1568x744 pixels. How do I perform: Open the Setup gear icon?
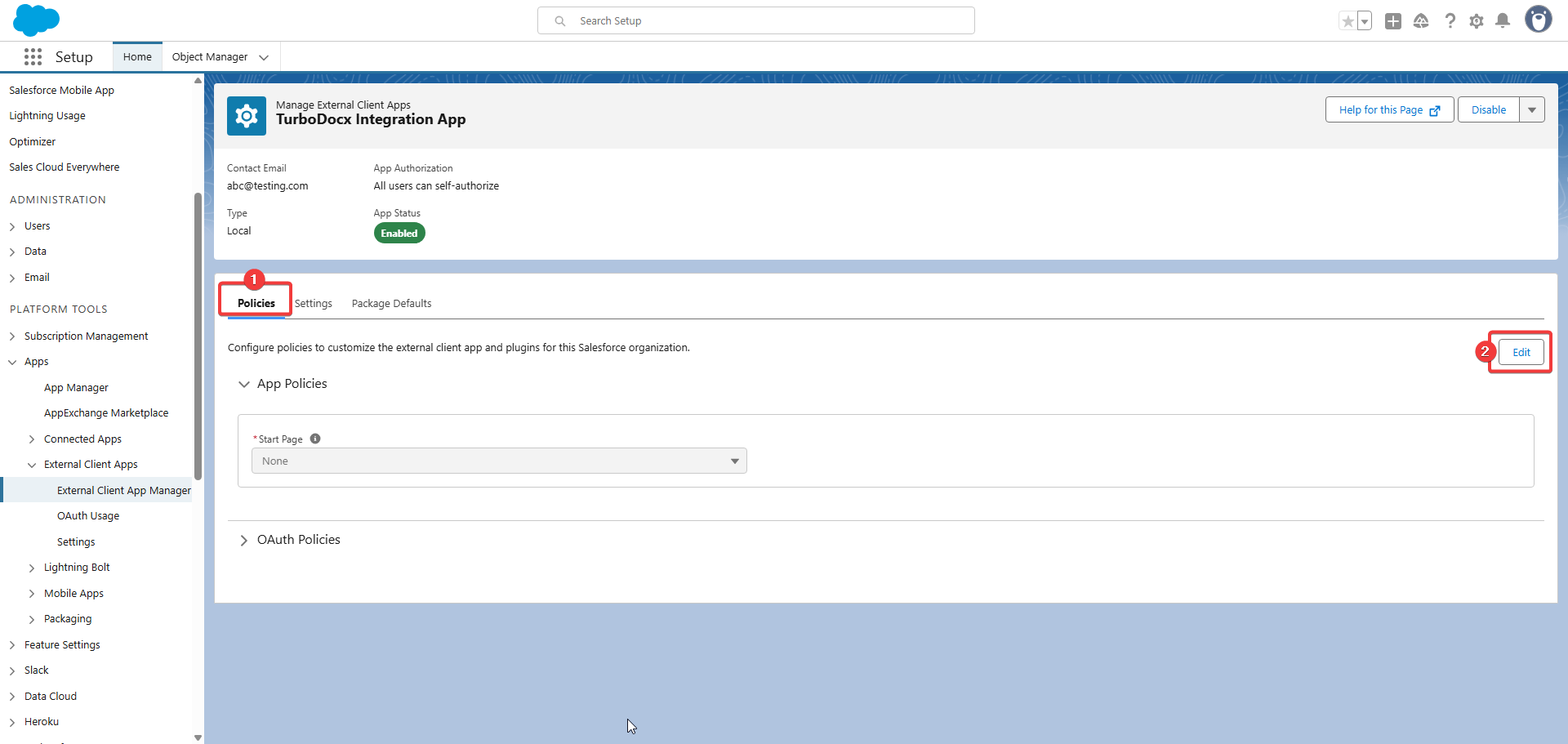pos(1477,21)
